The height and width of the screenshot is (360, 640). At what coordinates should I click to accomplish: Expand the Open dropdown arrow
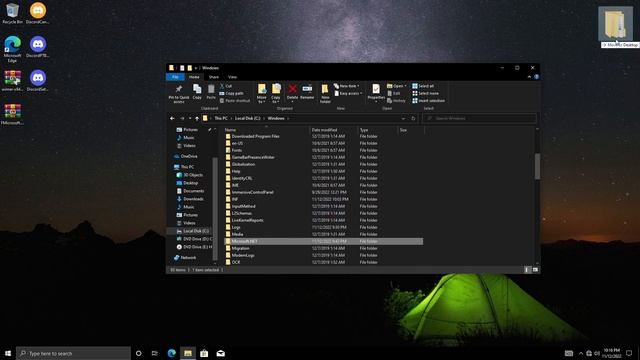[x=405, y=86]
